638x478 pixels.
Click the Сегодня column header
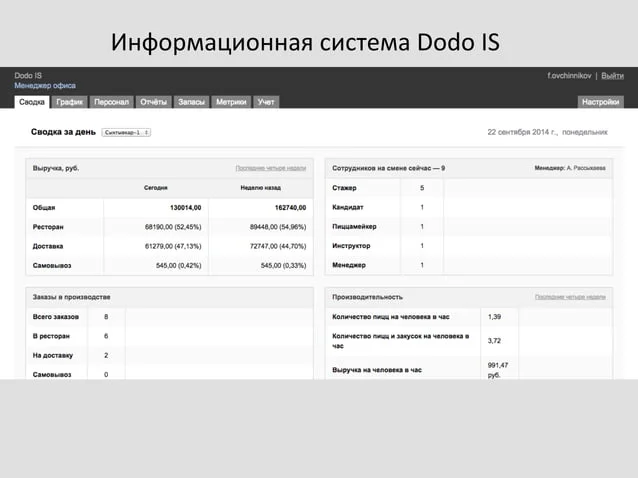point(156,188)
